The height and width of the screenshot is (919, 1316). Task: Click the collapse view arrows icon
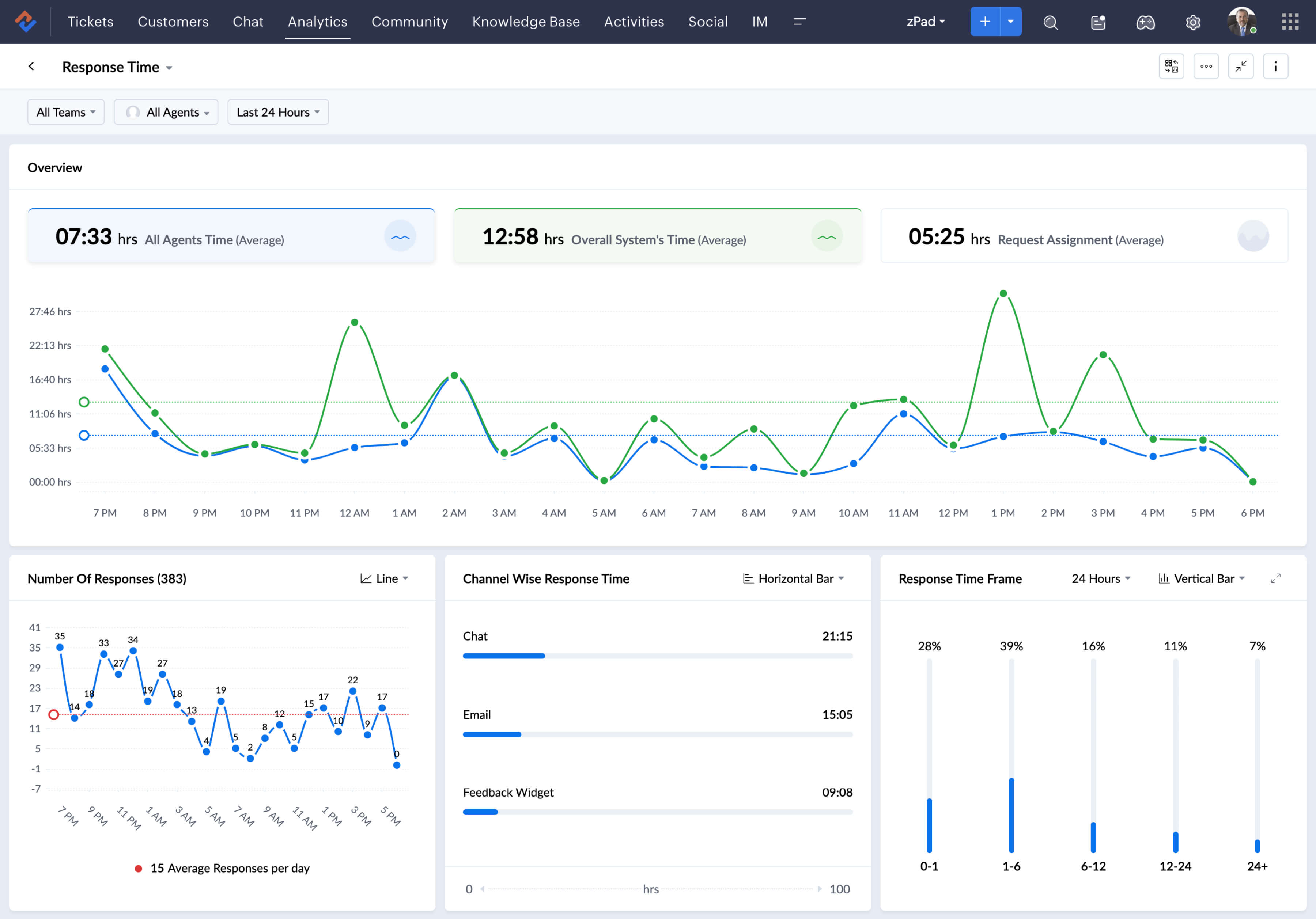1241,67
